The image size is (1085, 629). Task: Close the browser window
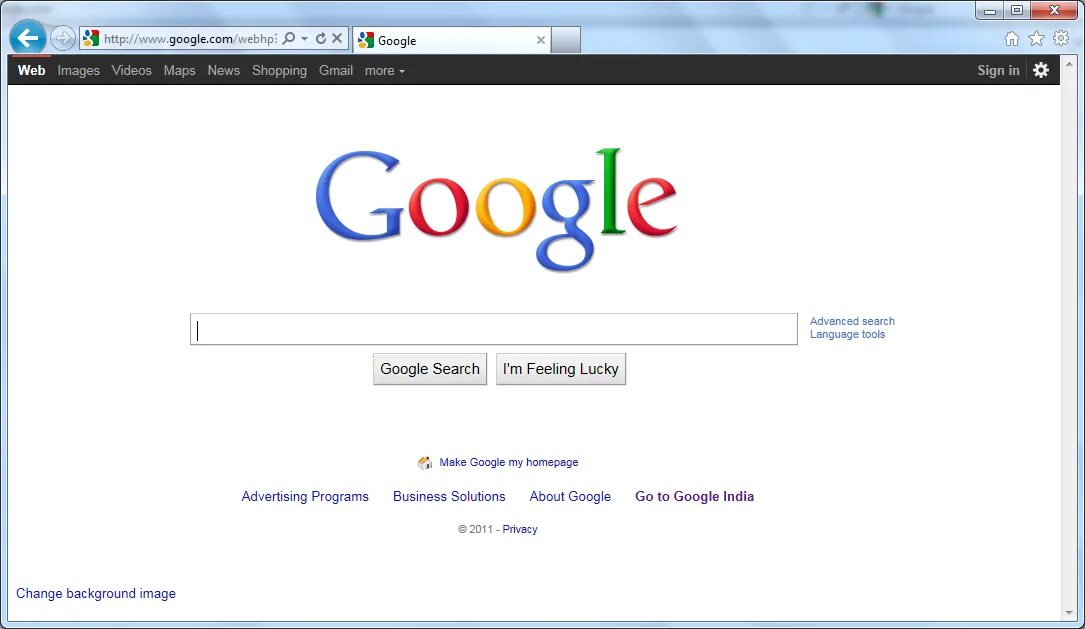pos(1054,10)
